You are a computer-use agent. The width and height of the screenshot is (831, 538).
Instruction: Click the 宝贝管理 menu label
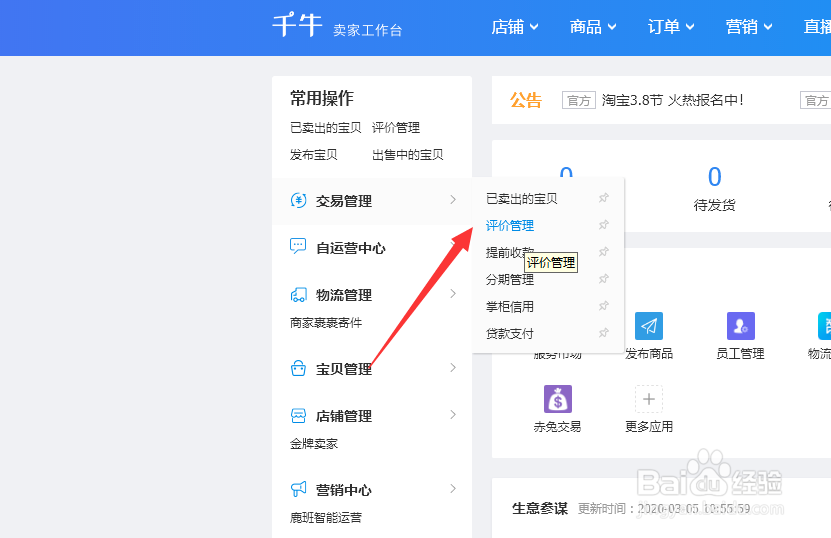(344, 369)
